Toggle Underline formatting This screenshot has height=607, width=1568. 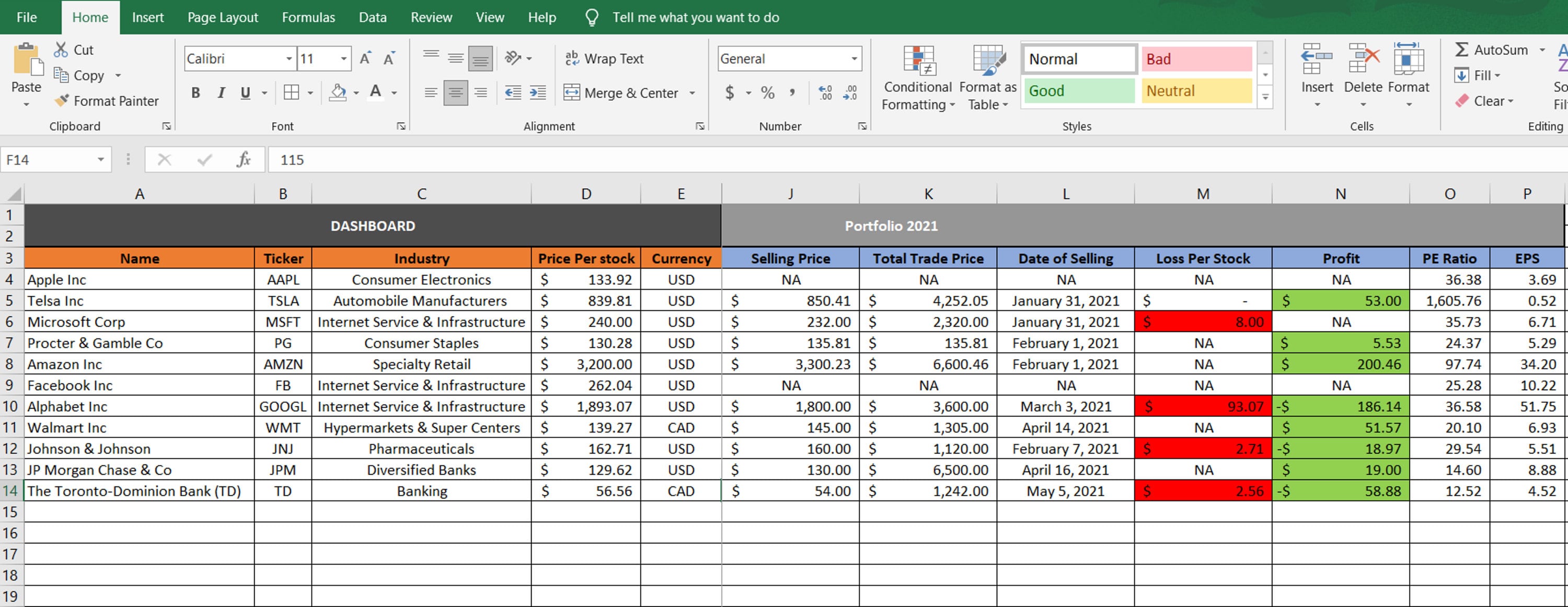(245, 92)
